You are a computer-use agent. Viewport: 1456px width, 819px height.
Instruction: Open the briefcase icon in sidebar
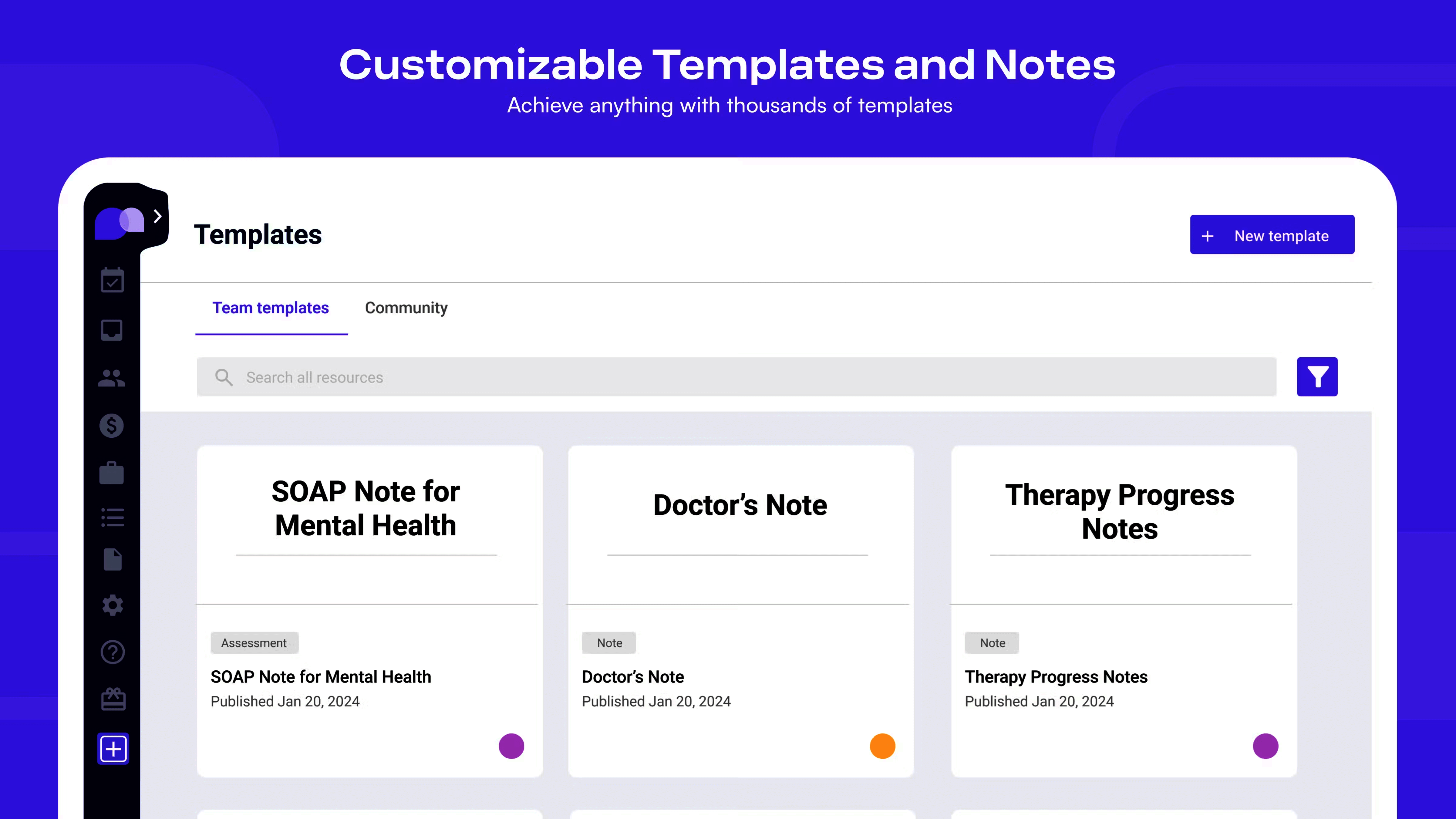tap(112, 473)
